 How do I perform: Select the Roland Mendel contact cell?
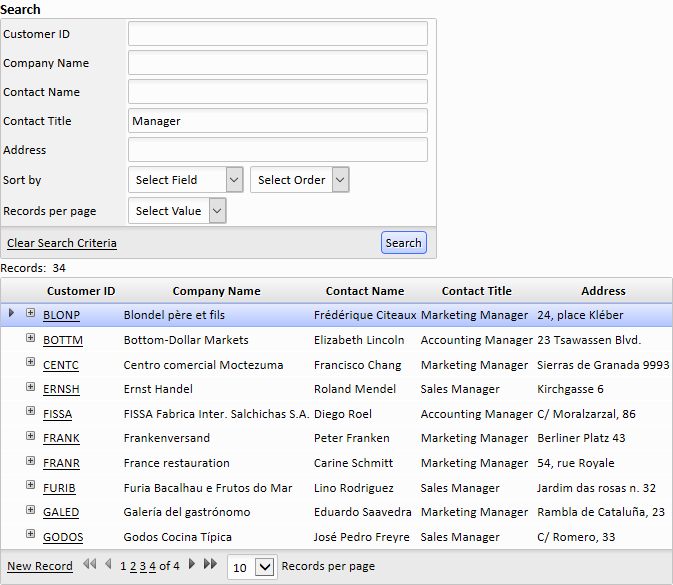tap(355, 389)
